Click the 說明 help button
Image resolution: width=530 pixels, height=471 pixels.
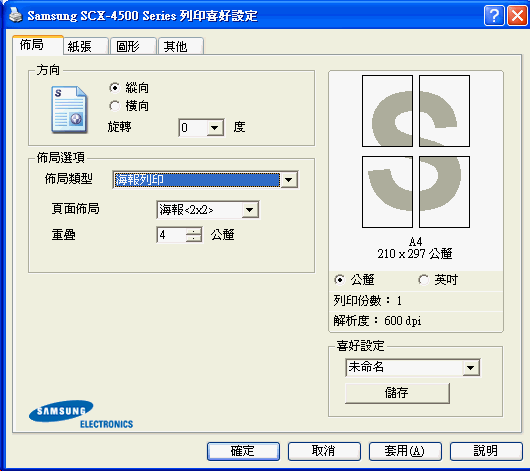pos(486,451)
